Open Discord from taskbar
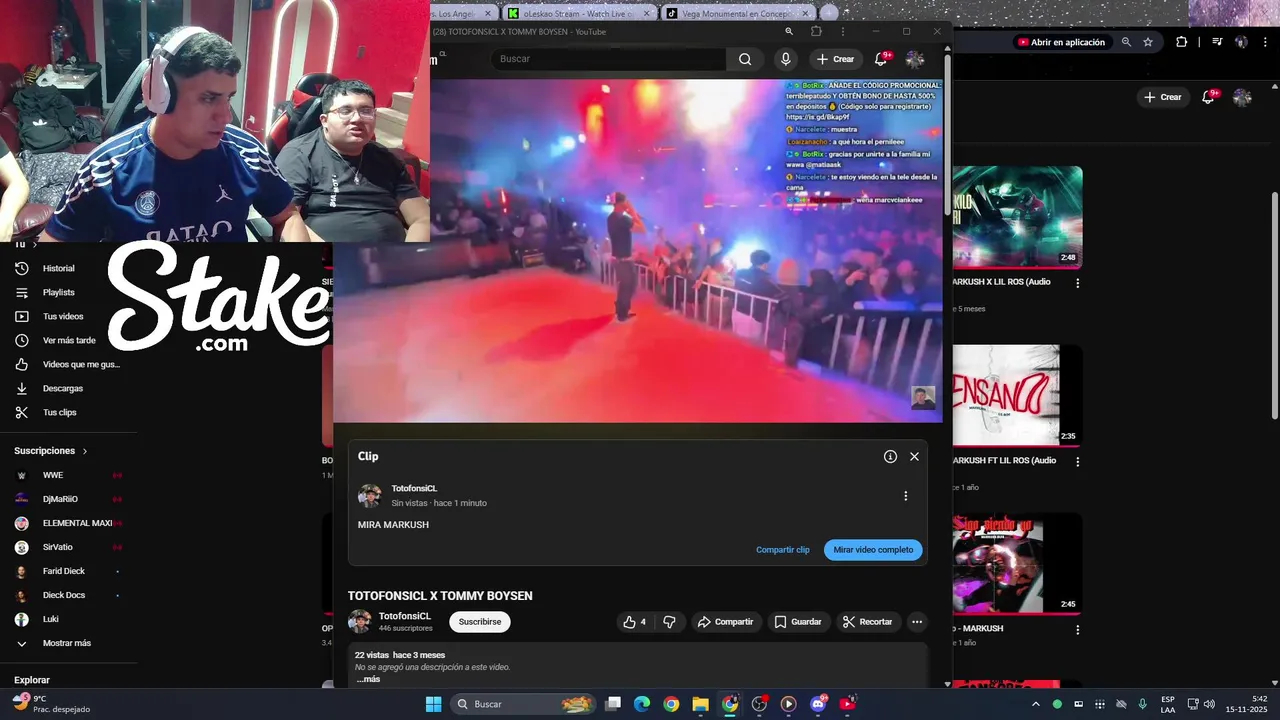 [818, 704]
